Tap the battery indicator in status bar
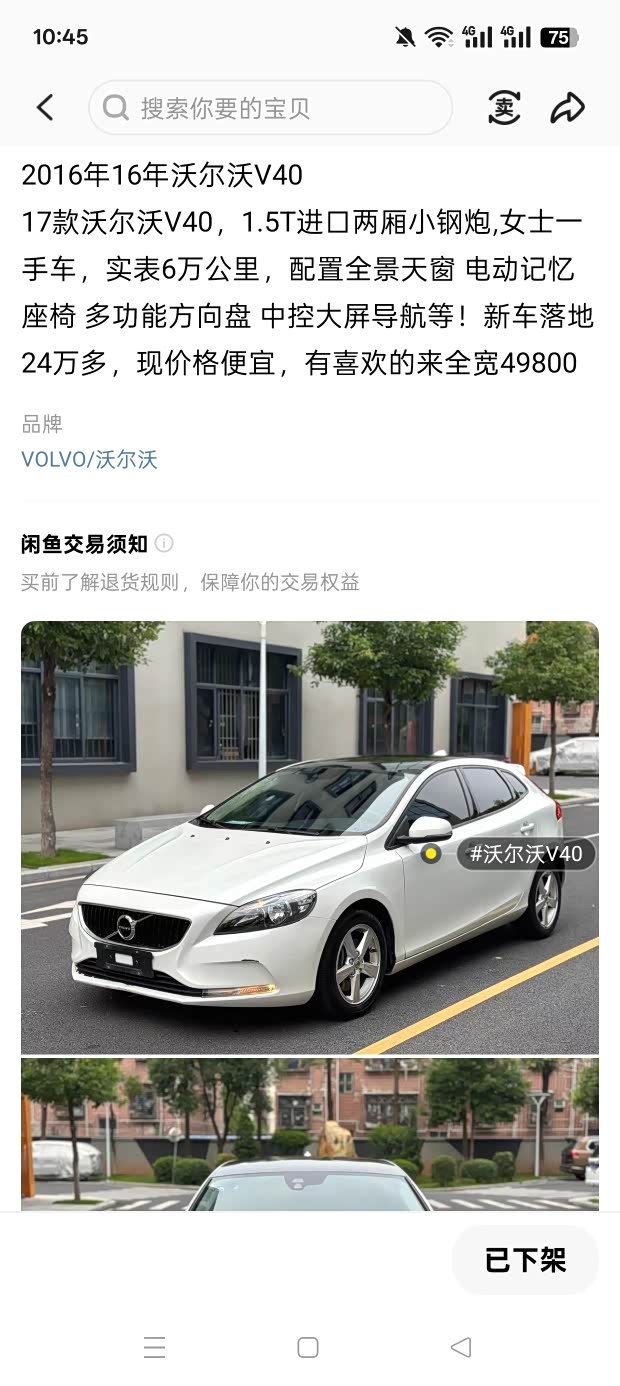Viewport: 620px width, 1386px height. 559,37
